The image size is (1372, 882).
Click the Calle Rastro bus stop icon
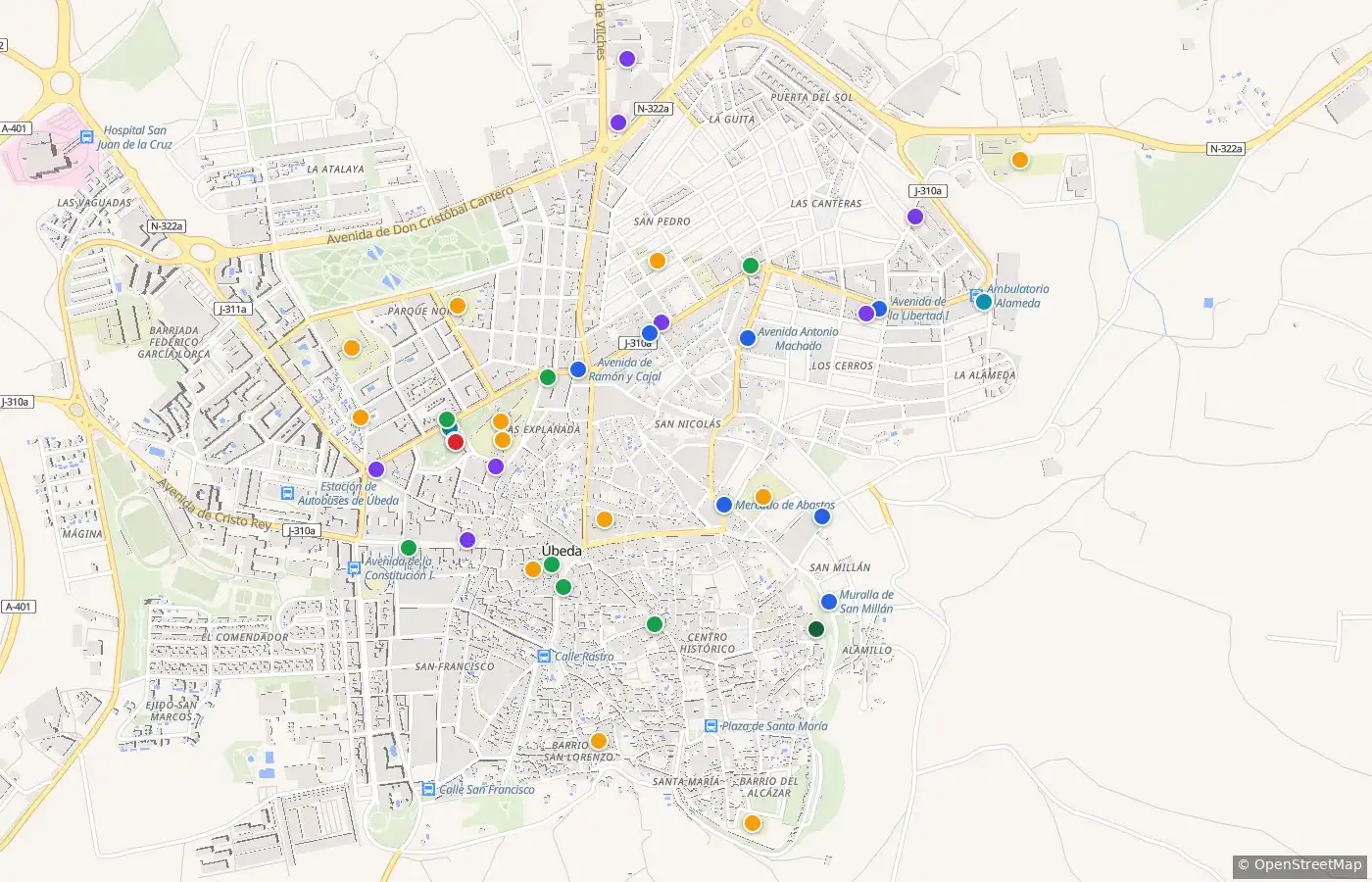[x=544, y=657]
